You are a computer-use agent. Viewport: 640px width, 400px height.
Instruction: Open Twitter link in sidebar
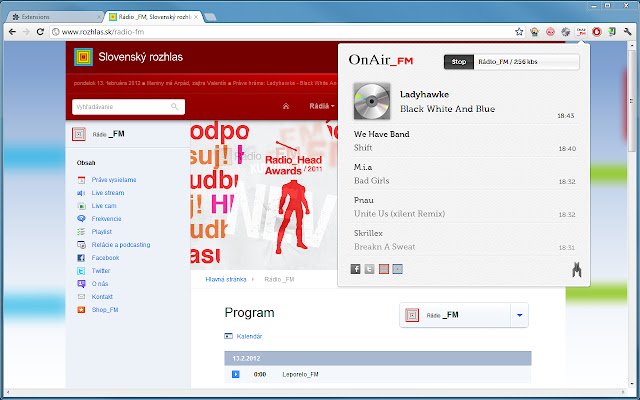point(101,271)
